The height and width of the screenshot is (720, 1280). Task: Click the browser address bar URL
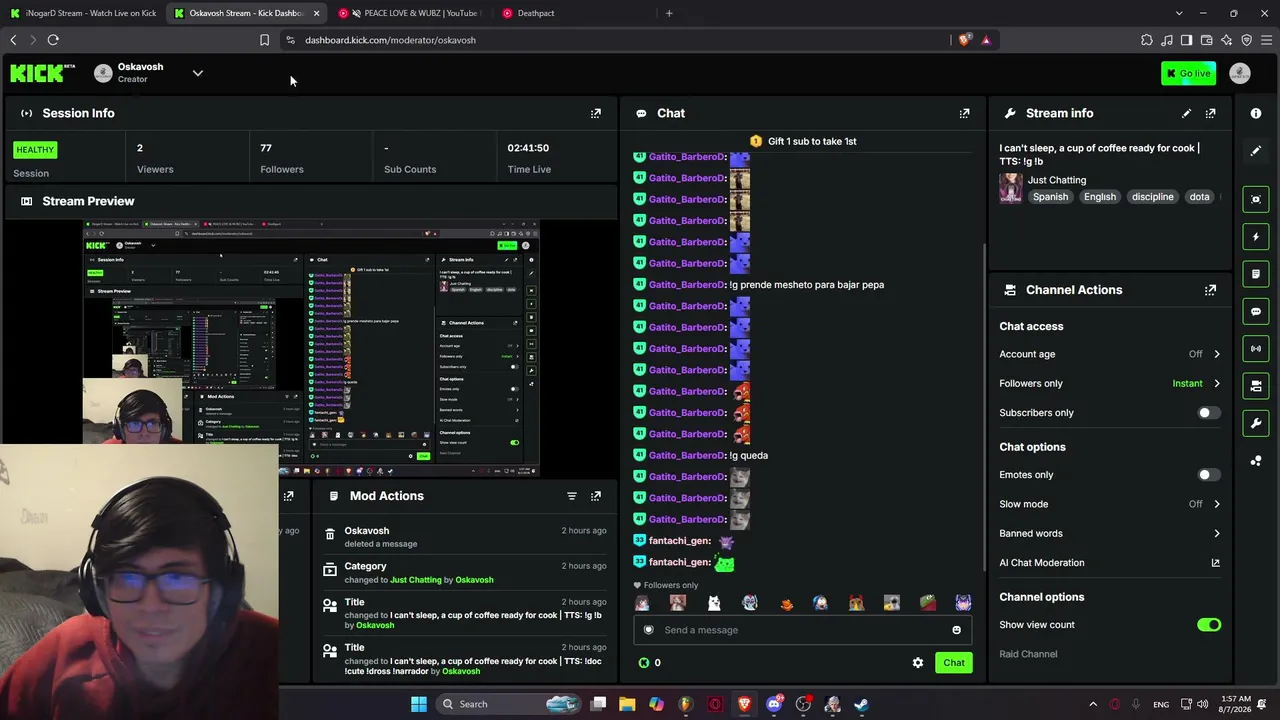pyautogui.click(x=390, y=40)
